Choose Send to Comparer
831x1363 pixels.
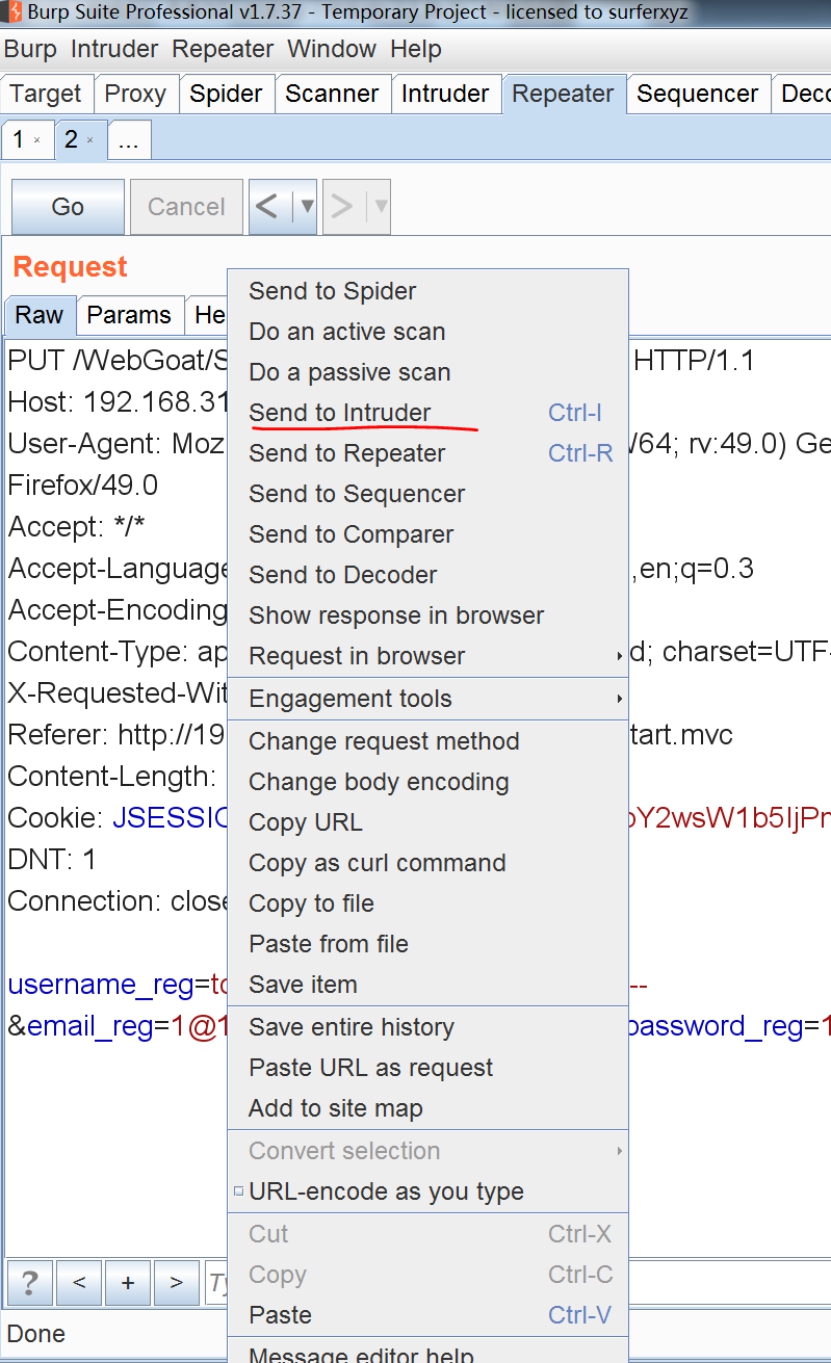tap(428, 534)
